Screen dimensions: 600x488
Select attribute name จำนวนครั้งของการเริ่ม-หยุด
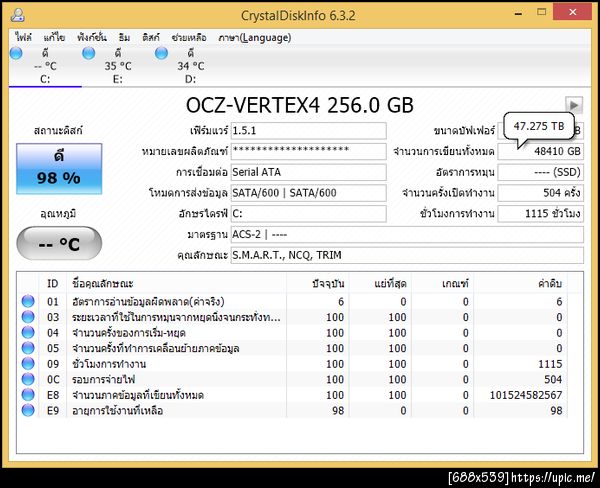click(x=129, y=333)
